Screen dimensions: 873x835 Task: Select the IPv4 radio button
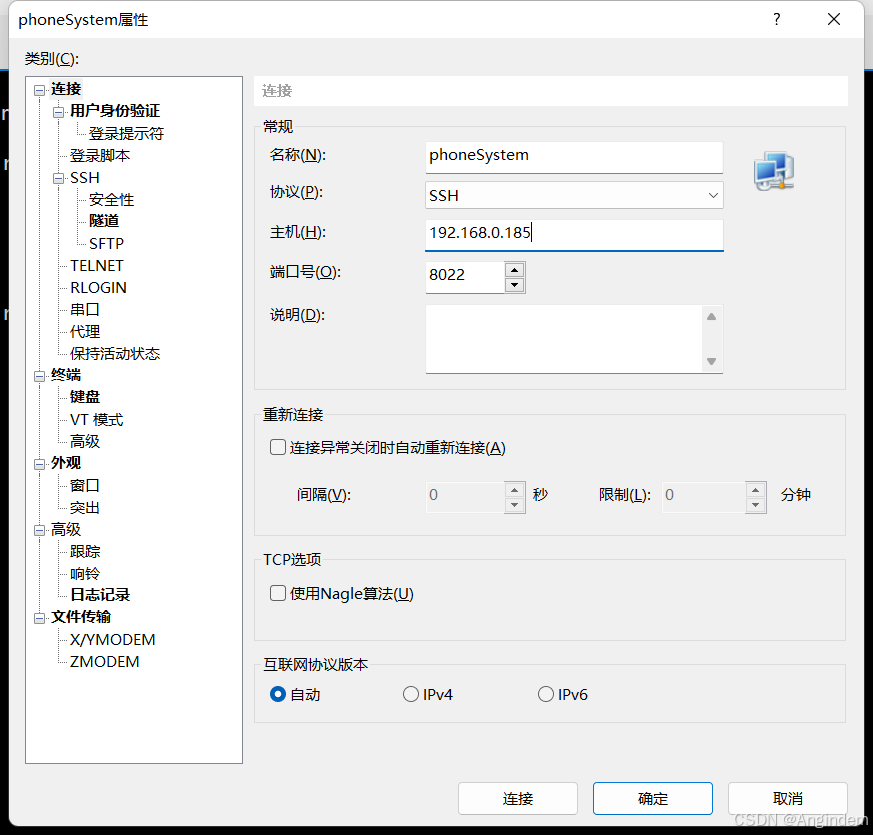point(411,694)
